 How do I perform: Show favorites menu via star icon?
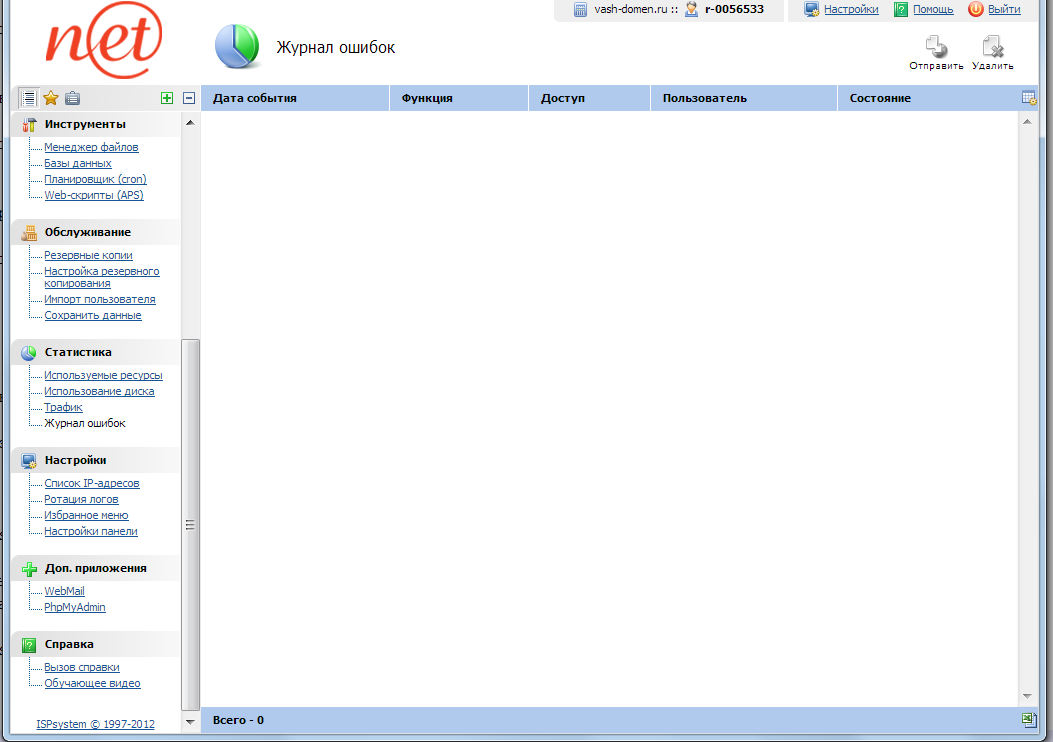click(x=50, y=98)
